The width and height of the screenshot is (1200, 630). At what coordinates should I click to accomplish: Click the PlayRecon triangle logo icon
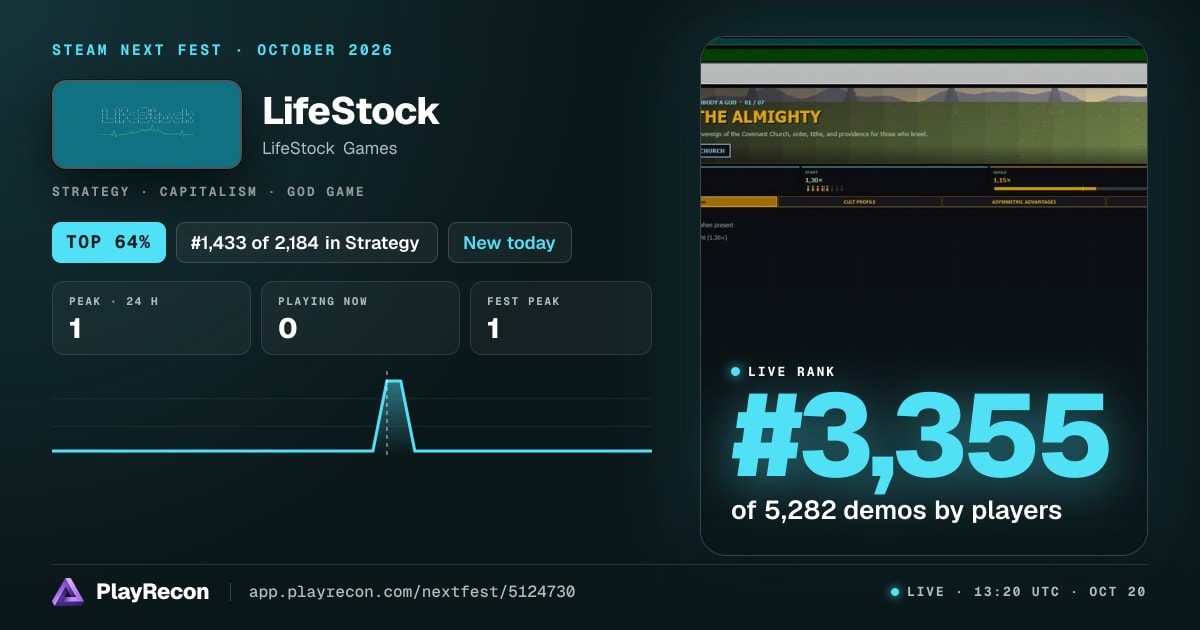pyautogui.click(x=68, y=592)
